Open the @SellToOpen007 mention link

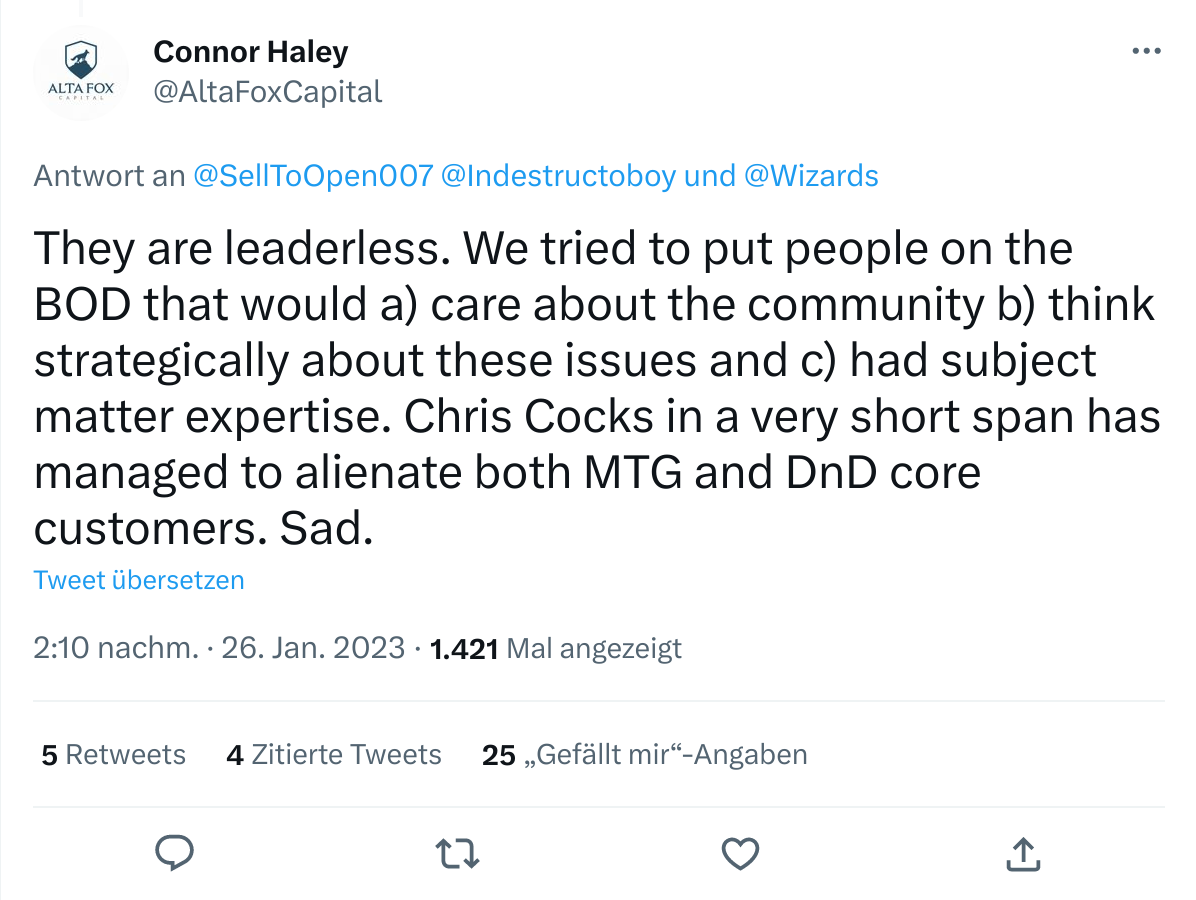[312, 177]
